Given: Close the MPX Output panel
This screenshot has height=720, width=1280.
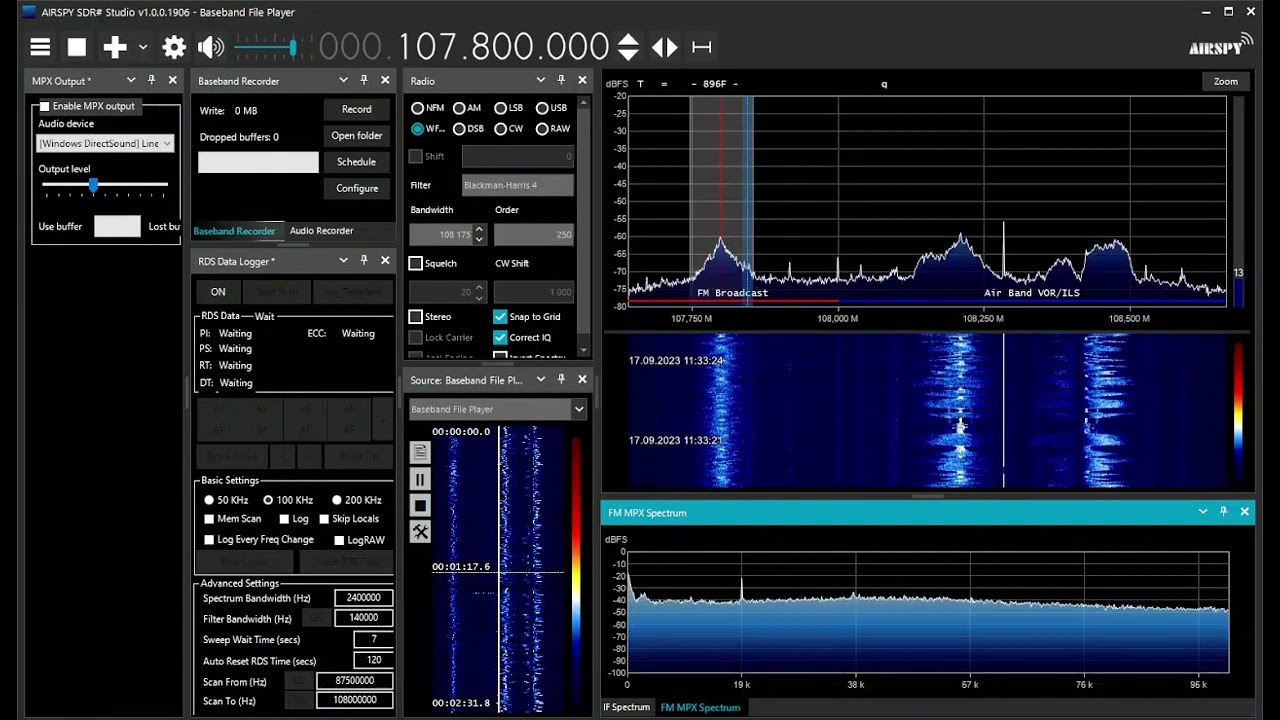Looking at the screenshot, I should click(x=173, y=81).
